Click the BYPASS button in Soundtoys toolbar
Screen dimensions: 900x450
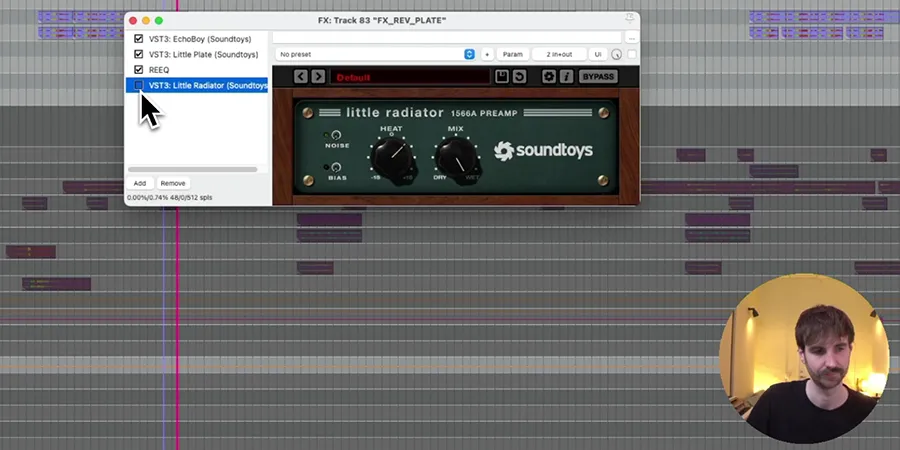[598, 76]
